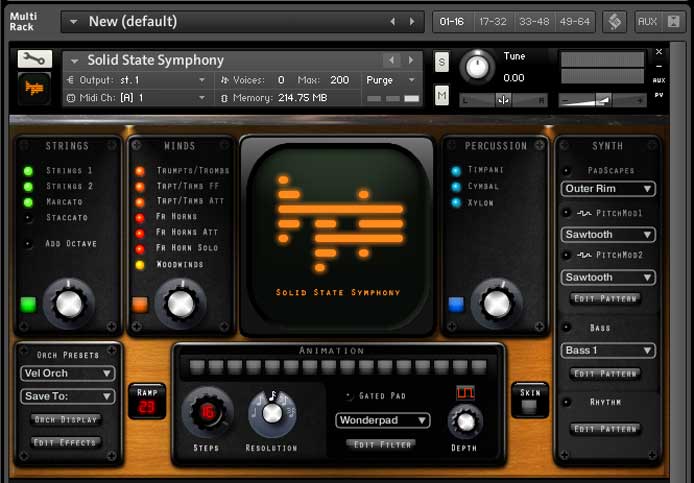Toggle the Fr Horn Solo LED

click(x=140, y=249)
